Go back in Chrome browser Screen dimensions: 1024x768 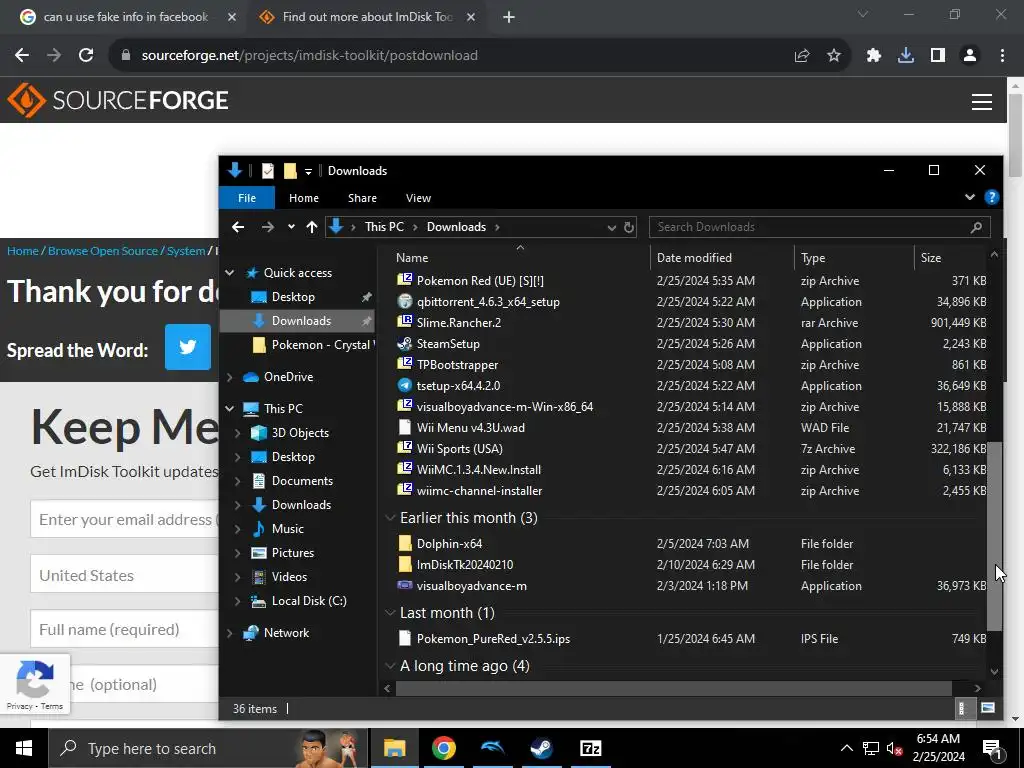[22, 56]
